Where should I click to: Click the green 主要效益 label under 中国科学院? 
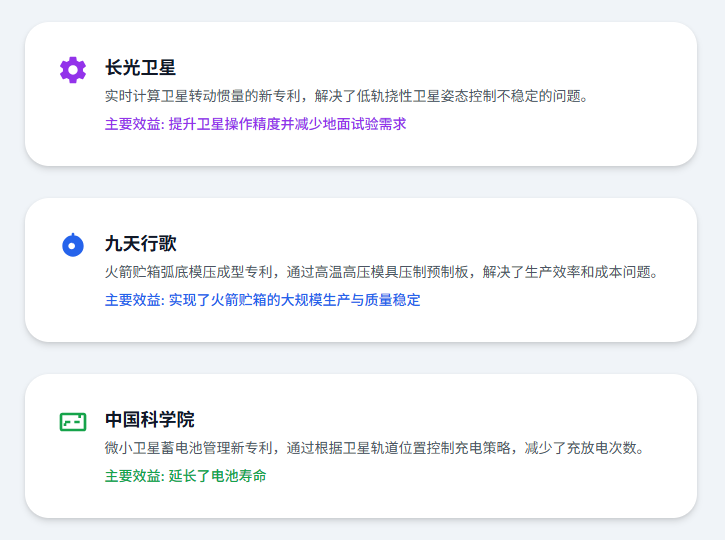point(134,476)
